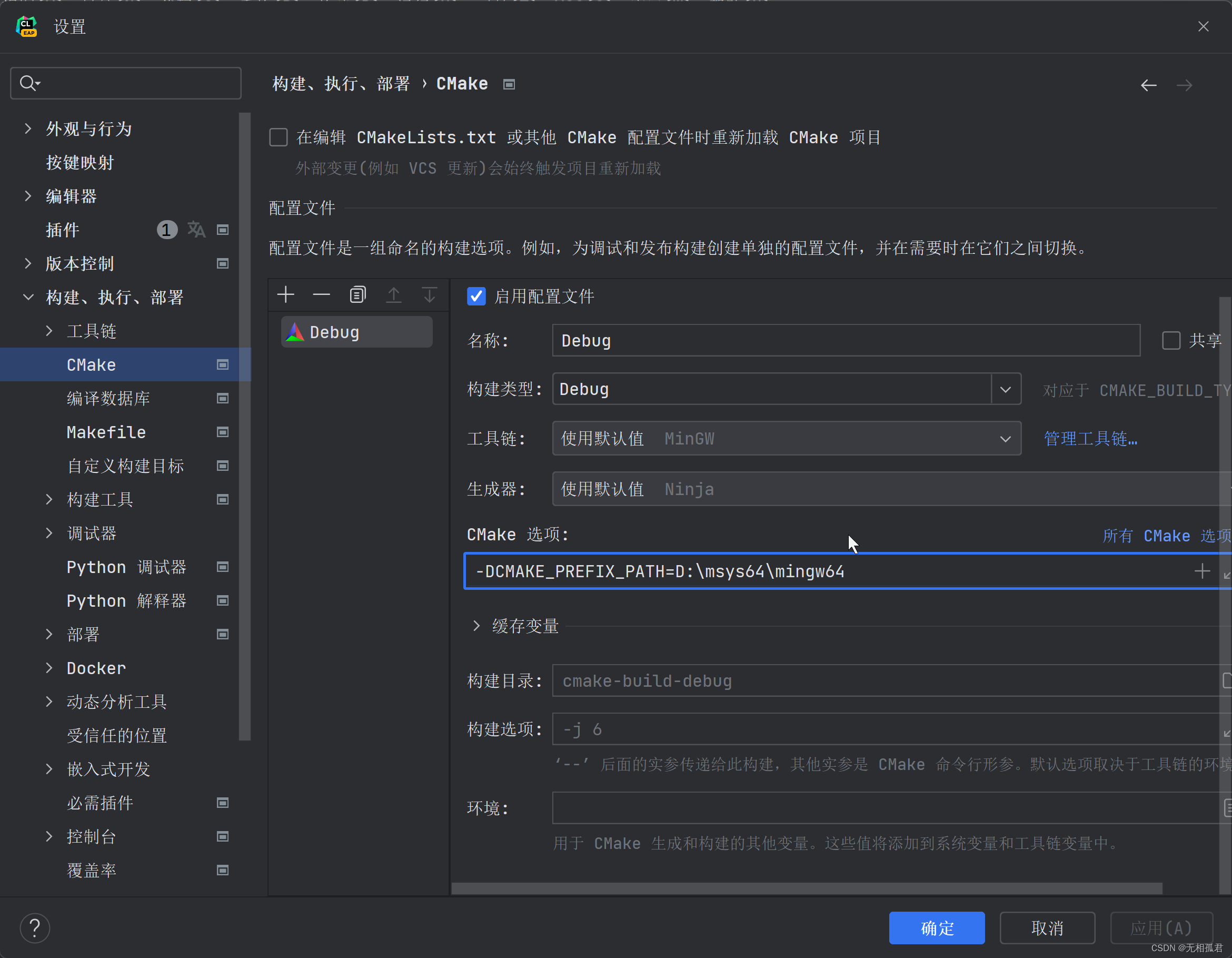Open the 工具链 MinGW dropdown
Image resolution: width=1232 pixels, height=958 pixels.
tap(1005, 439)
